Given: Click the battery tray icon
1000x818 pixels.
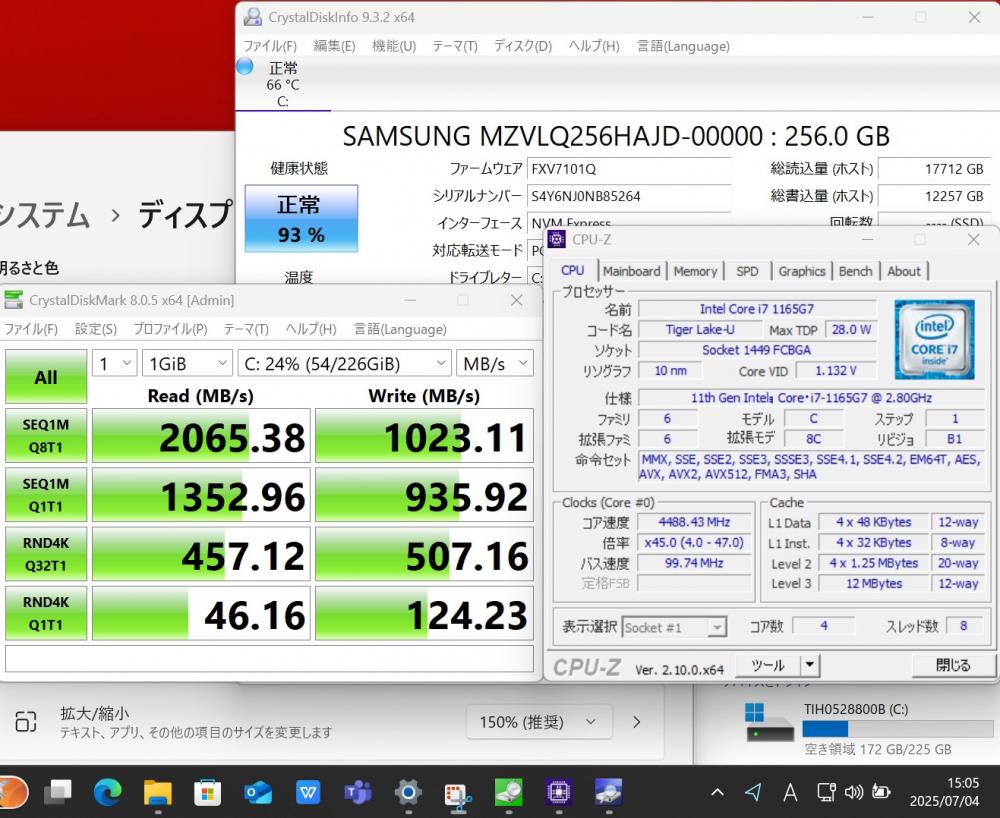Looking at the screenshot, I should click(x=881, y=792).
